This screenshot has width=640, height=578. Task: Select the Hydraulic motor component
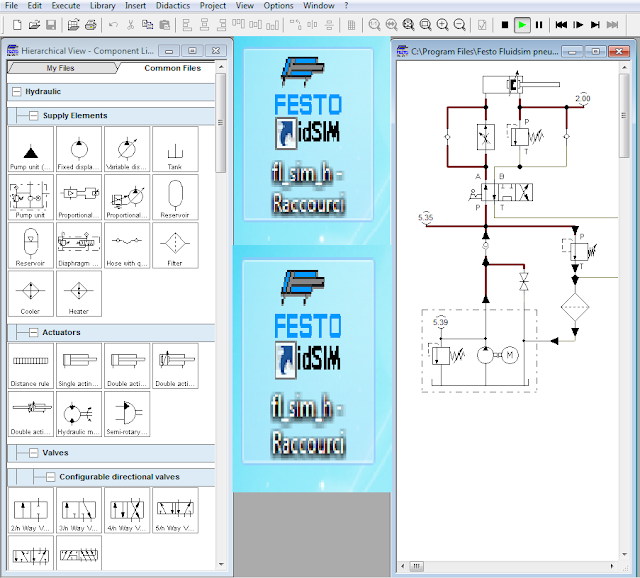pos(79,414)
